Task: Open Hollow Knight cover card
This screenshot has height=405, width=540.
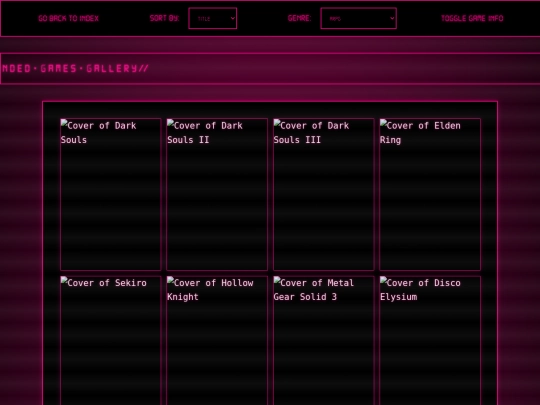Action: coord(217,340)
